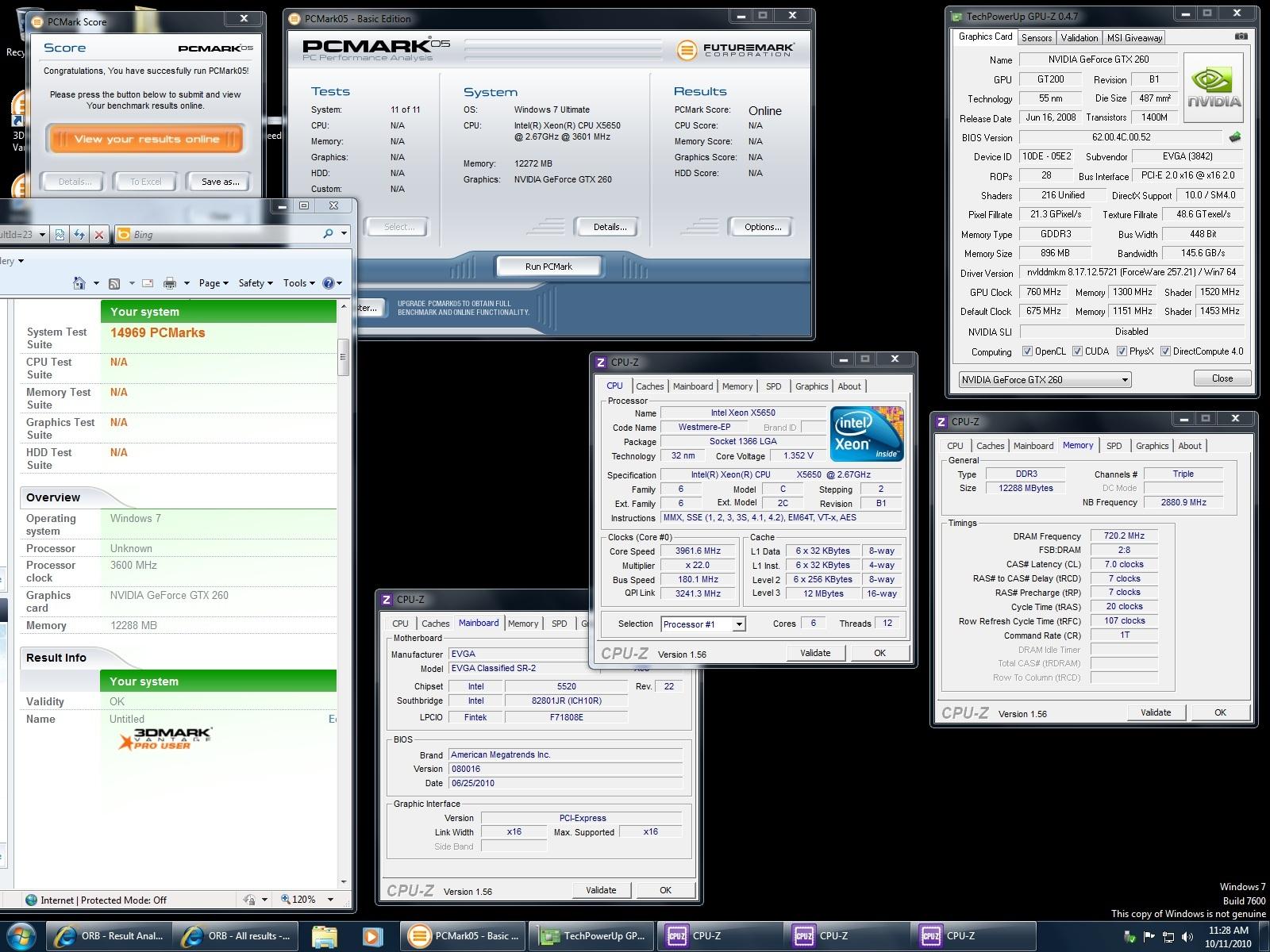The width and height of the screenshot is (1270, 952).
Task: Click View your results online button
Action: point(146,139)
